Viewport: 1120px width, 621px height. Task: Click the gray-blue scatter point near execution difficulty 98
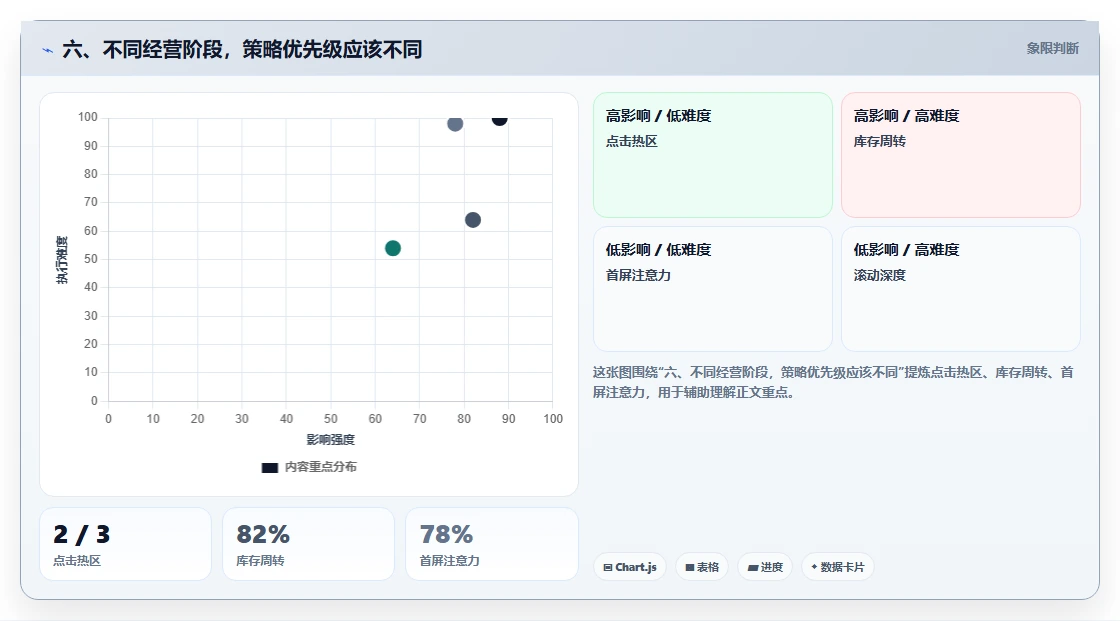coord(455,124)
